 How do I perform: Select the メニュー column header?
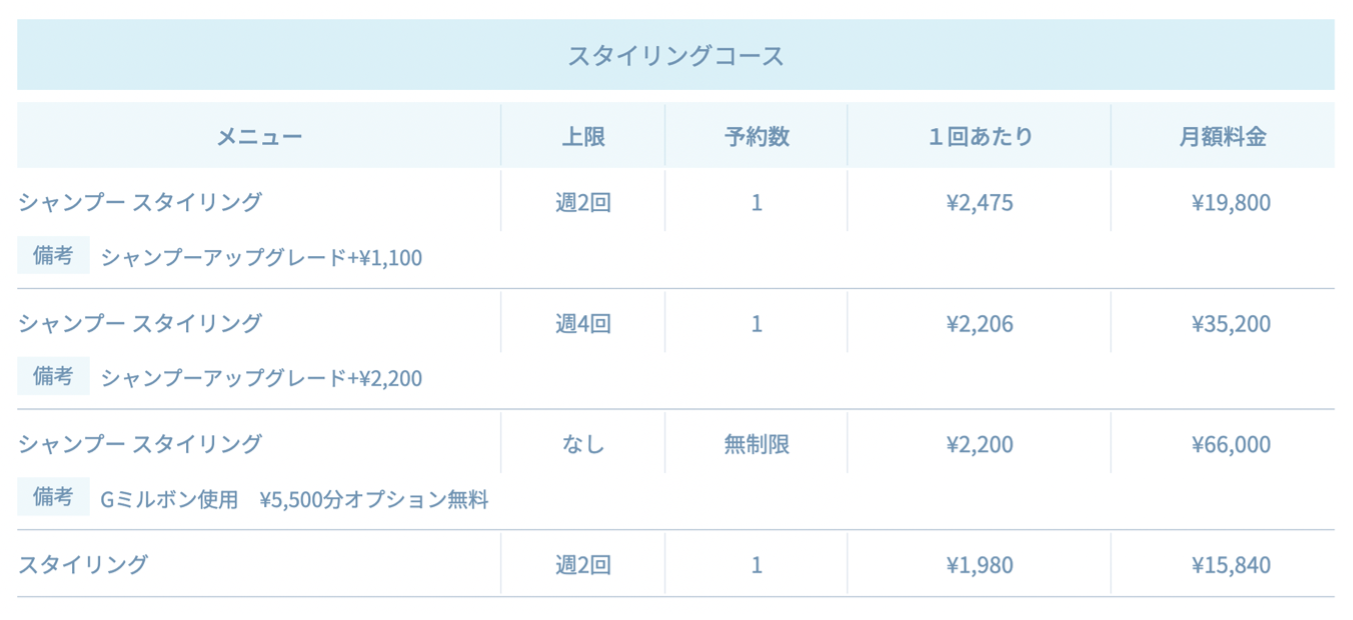[x=259, y=137]
